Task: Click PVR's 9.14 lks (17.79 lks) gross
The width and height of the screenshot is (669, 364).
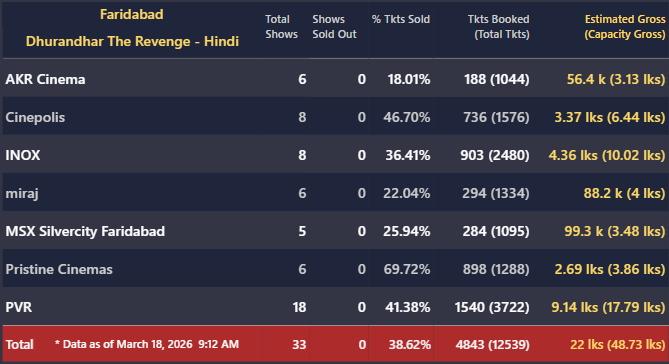Action: tap(608, 307)
